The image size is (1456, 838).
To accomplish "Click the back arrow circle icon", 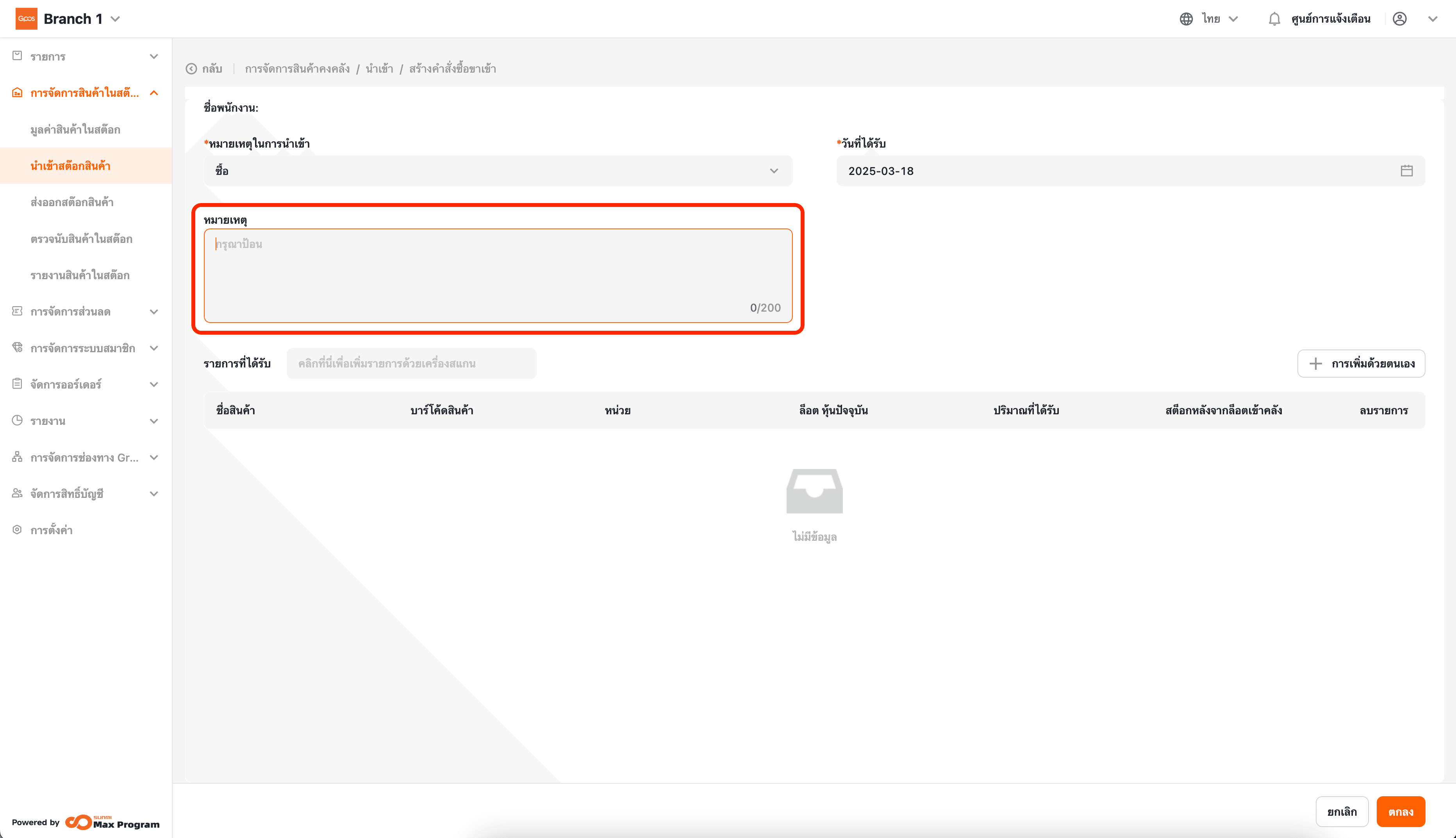I will click(191, 69).
